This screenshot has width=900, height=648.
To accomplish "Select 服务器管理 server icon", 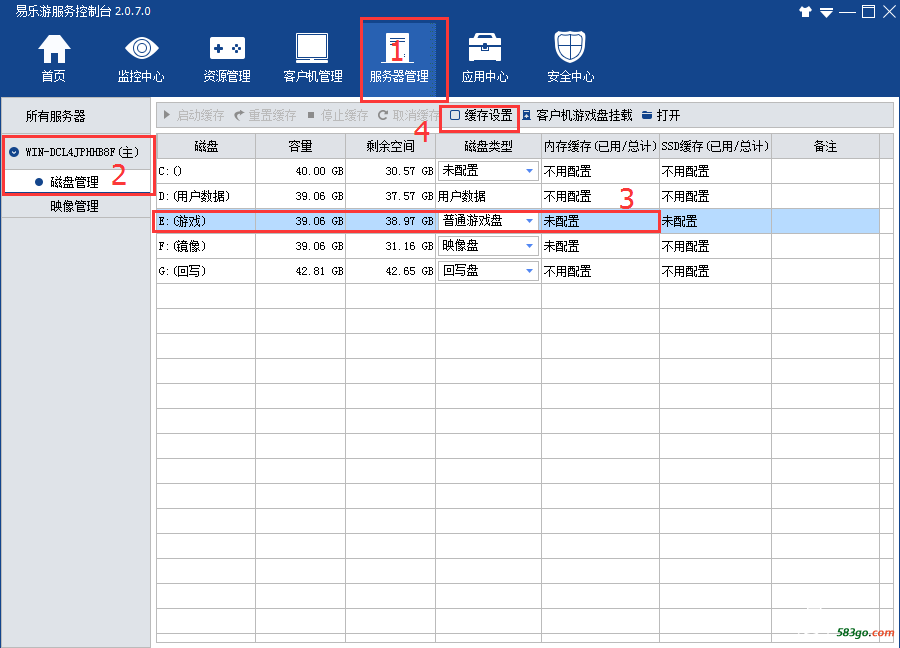I will pyautogui.click(x=399, y=57).
